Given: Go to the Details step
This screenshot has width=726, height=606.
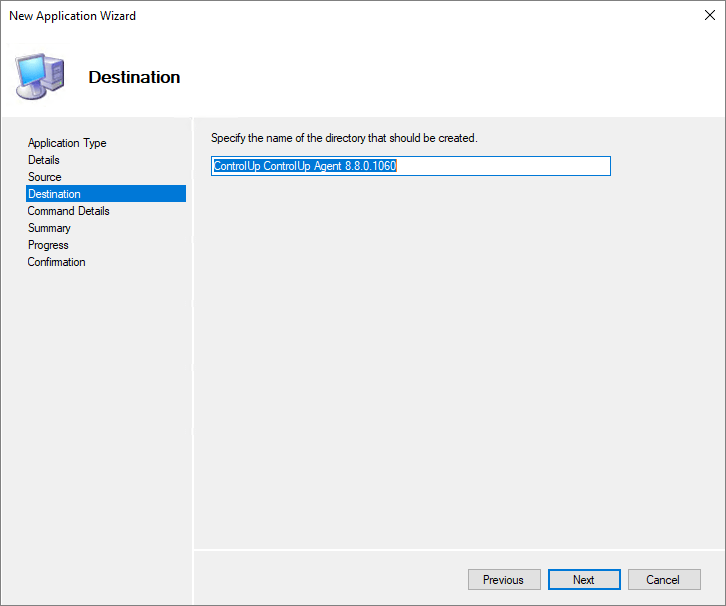Looking at the screenshot, I should [x=44, y=160].
